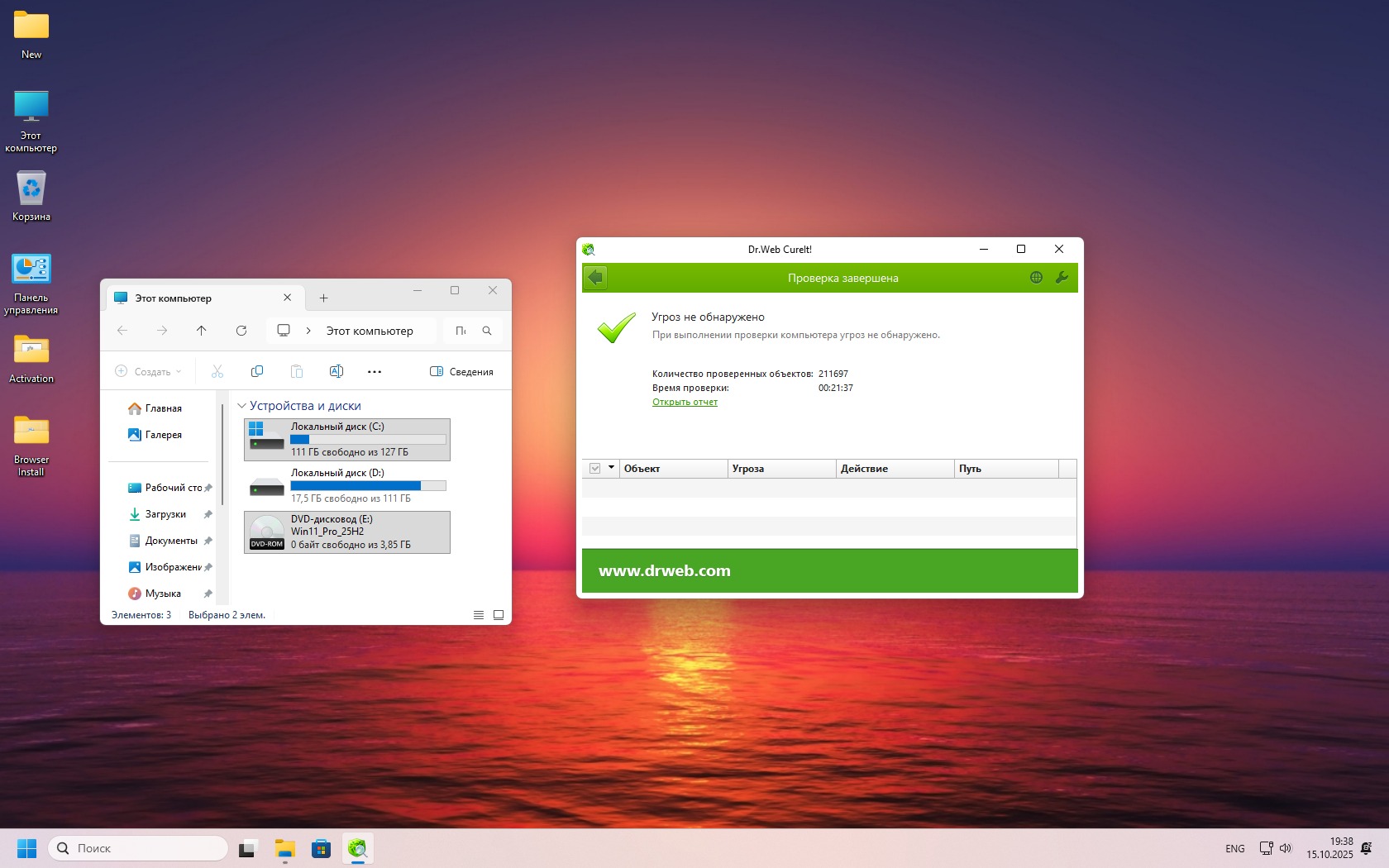Image resolution: width=1389 pixels, height=868 pixels.
Task: Open Dr.Web CureIt from the taskbar
Action: (x=357, y=848)
